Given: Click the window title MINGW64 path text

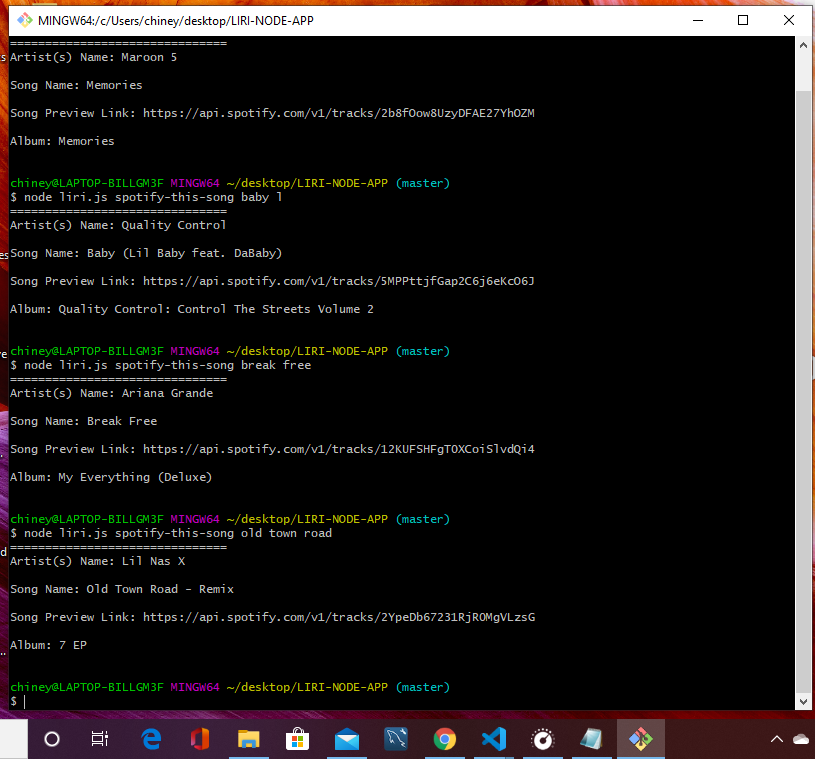Looking at the screenshot, I should click(x=176, y=21).
